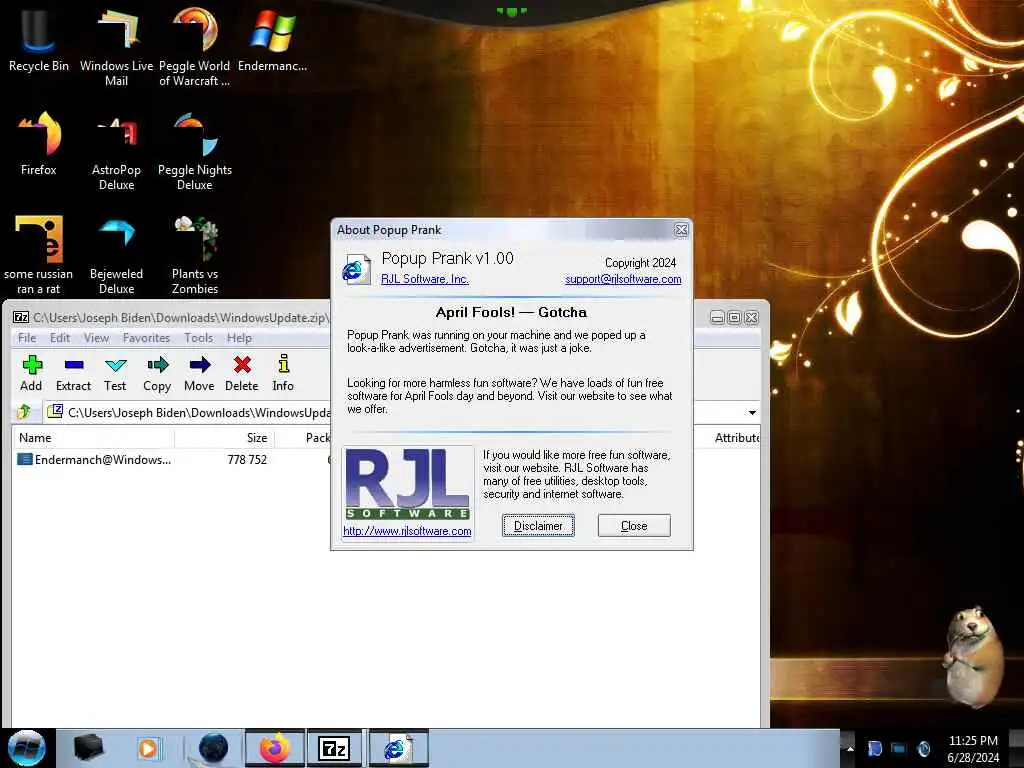Select Bejeweled Deluxe desktop icon
The image size is (1024, 768).
[116, 255]
